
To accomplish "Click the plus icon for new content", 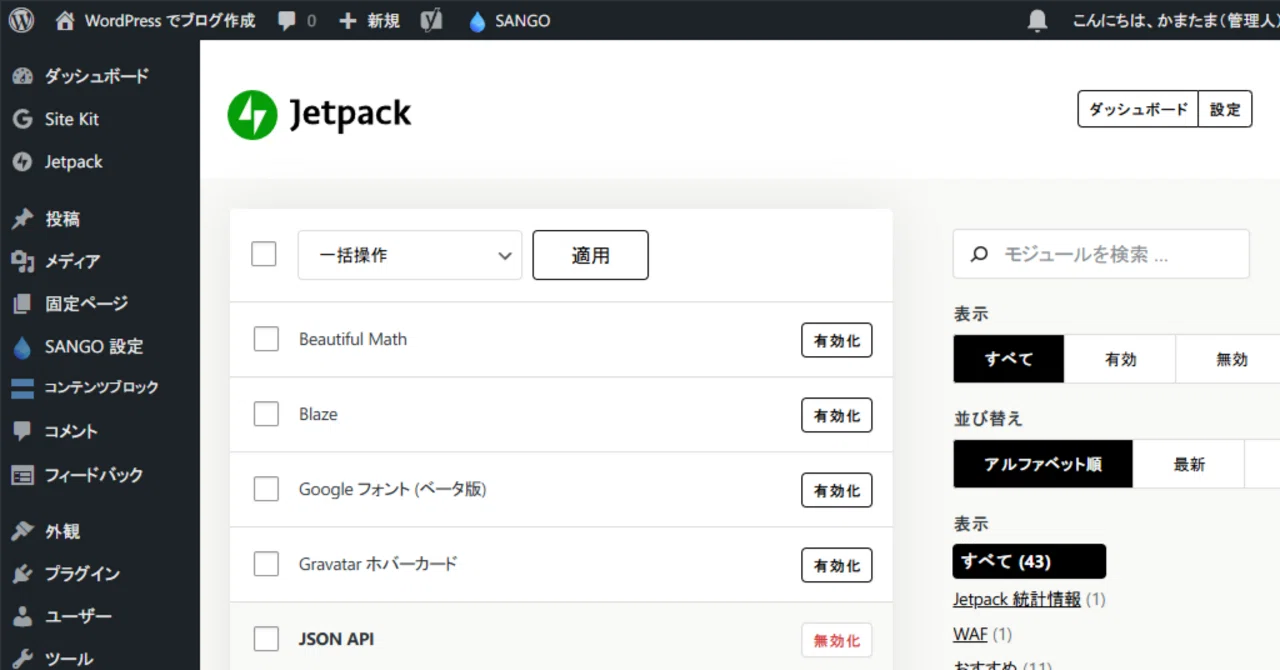I will pos(348,20).
